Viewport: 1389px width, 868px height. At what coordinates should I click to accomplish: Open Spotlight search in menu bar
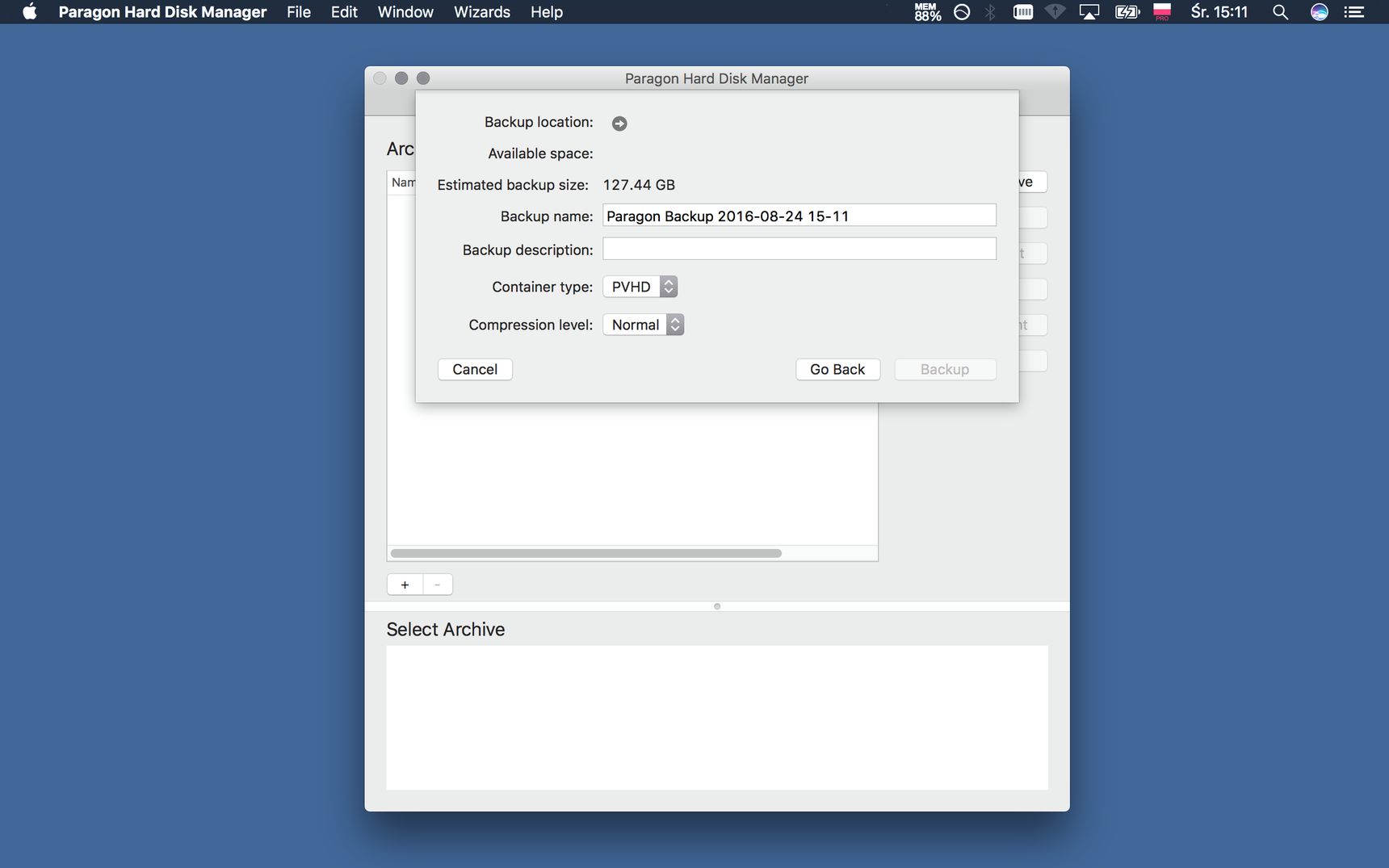coord(1280,12)
